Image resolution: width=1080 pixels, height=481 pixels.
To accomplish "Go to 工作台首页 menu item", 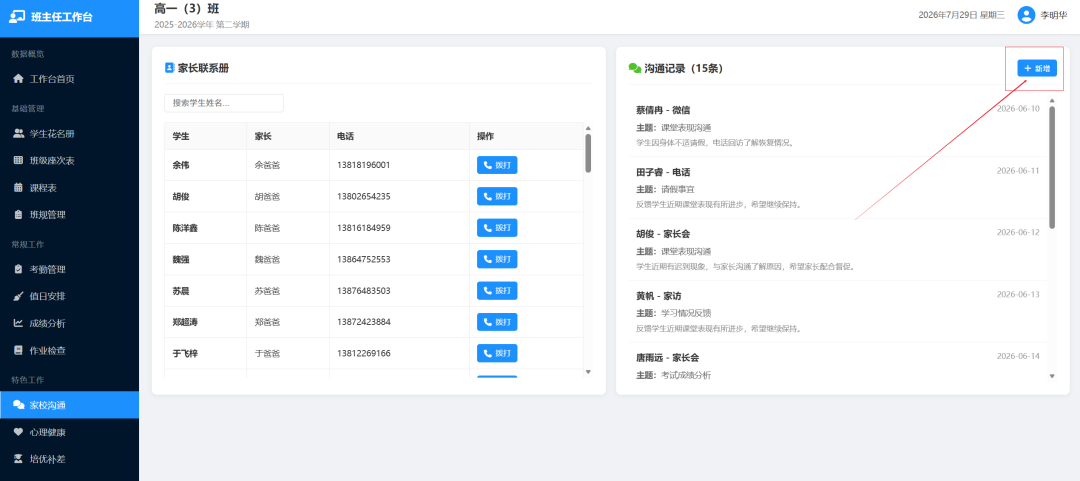I will pos(69,79).
